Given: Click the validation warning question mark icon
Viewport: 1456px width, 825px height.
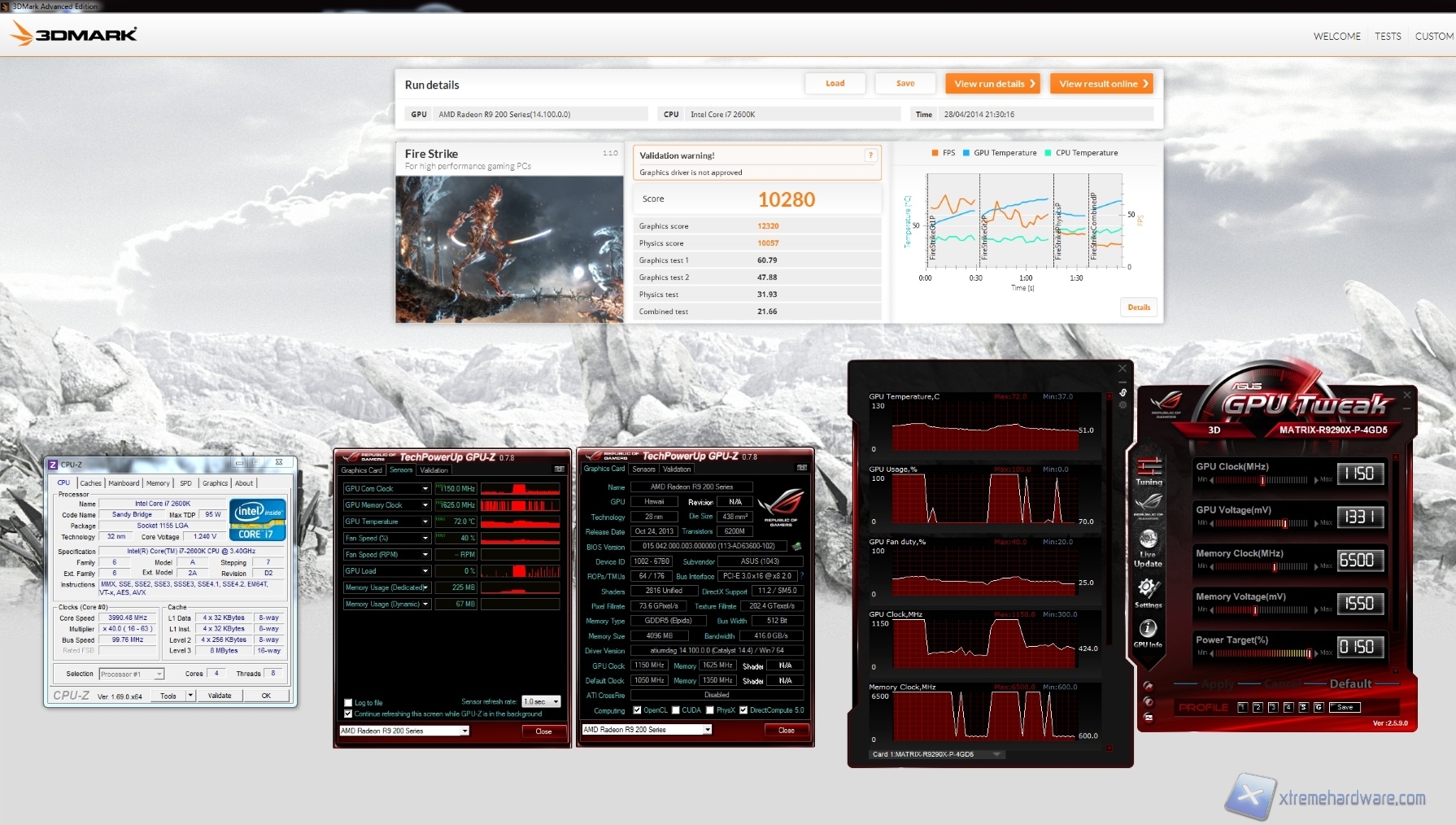Looking at the screenshot, I should (870, 155).
